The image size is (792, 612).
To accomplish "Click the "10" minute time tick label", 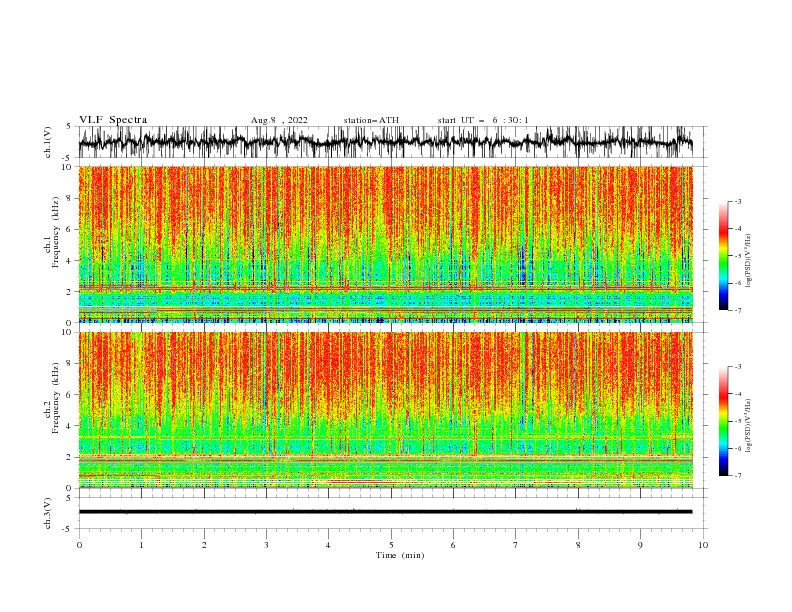I will (703, 545).
